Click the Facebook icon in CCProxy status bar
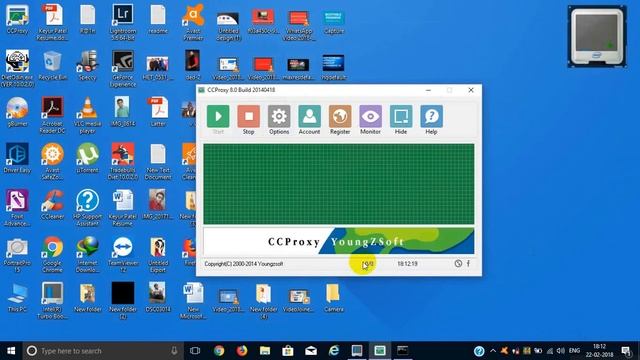Image resolution: width=640 pixels, height=360 pixels. [x=469, y=264]
